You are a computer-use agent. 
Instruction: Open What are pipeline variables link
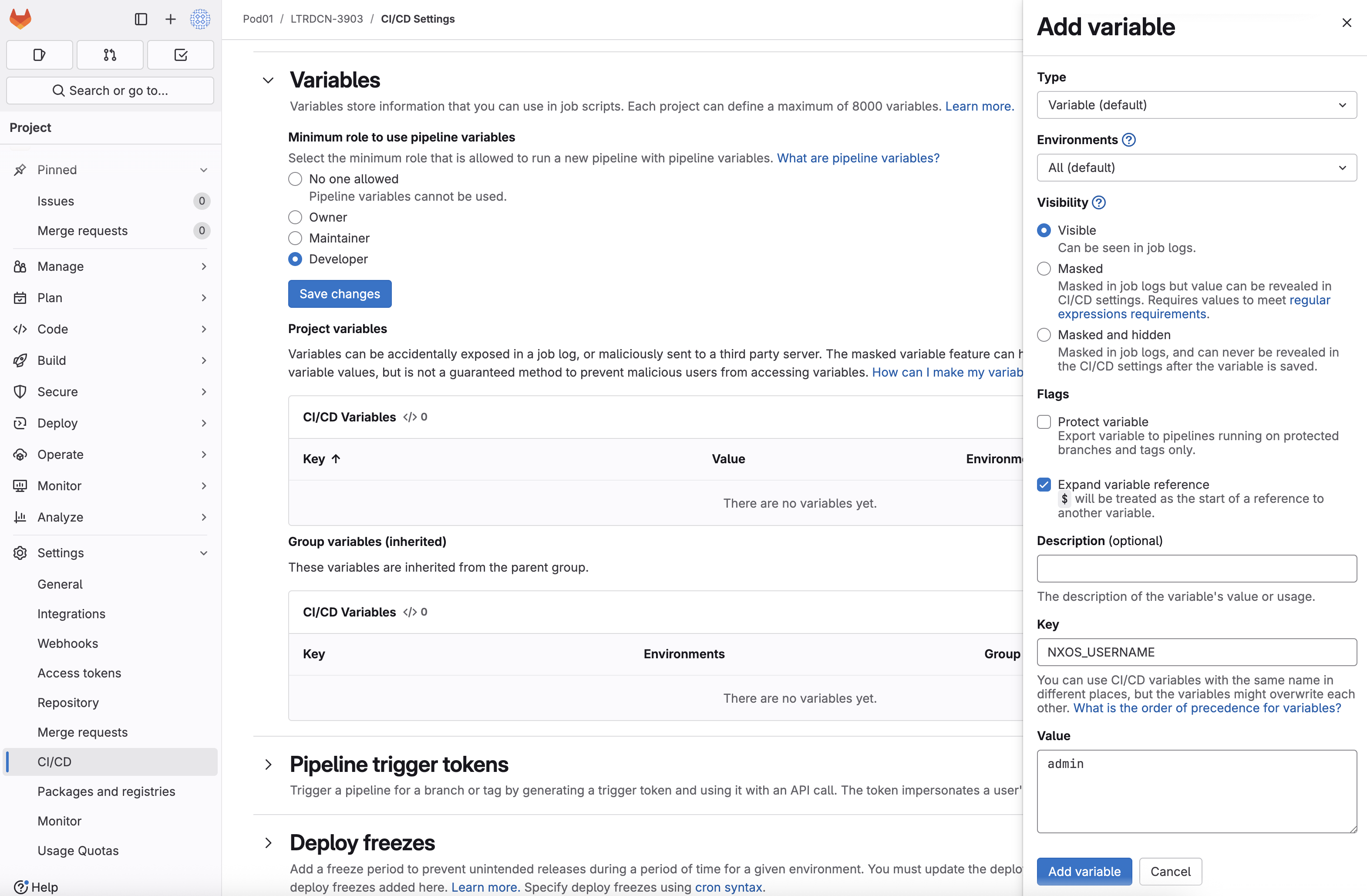pos(858,158)
